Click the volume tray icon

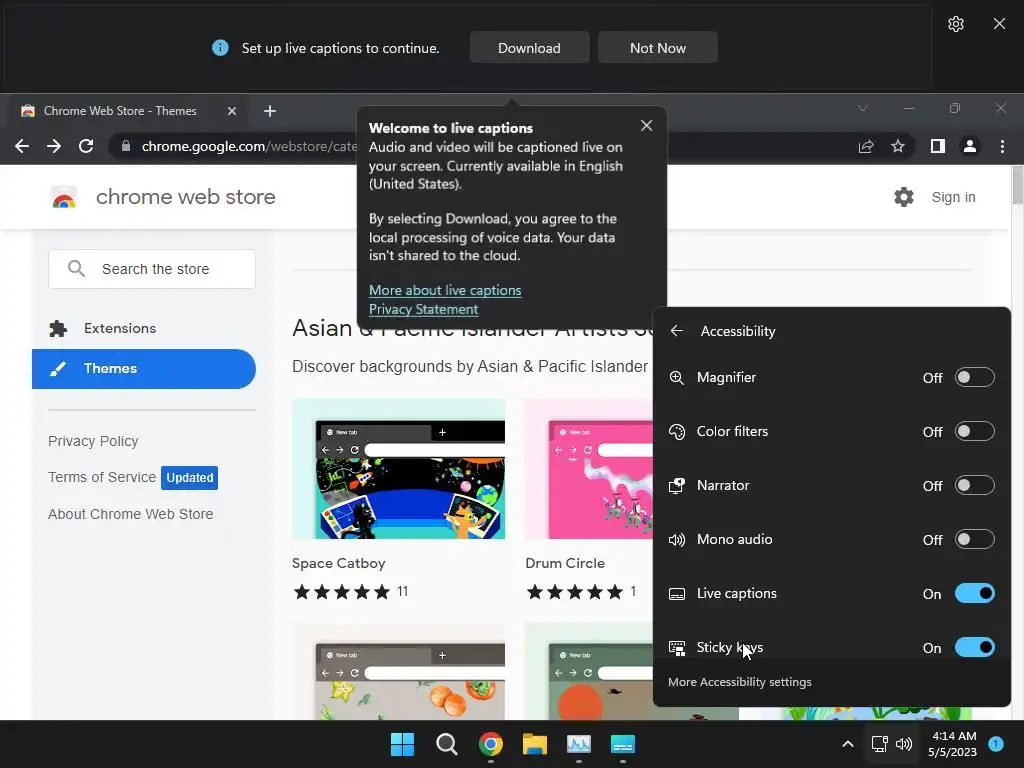[x=904, y=744]
